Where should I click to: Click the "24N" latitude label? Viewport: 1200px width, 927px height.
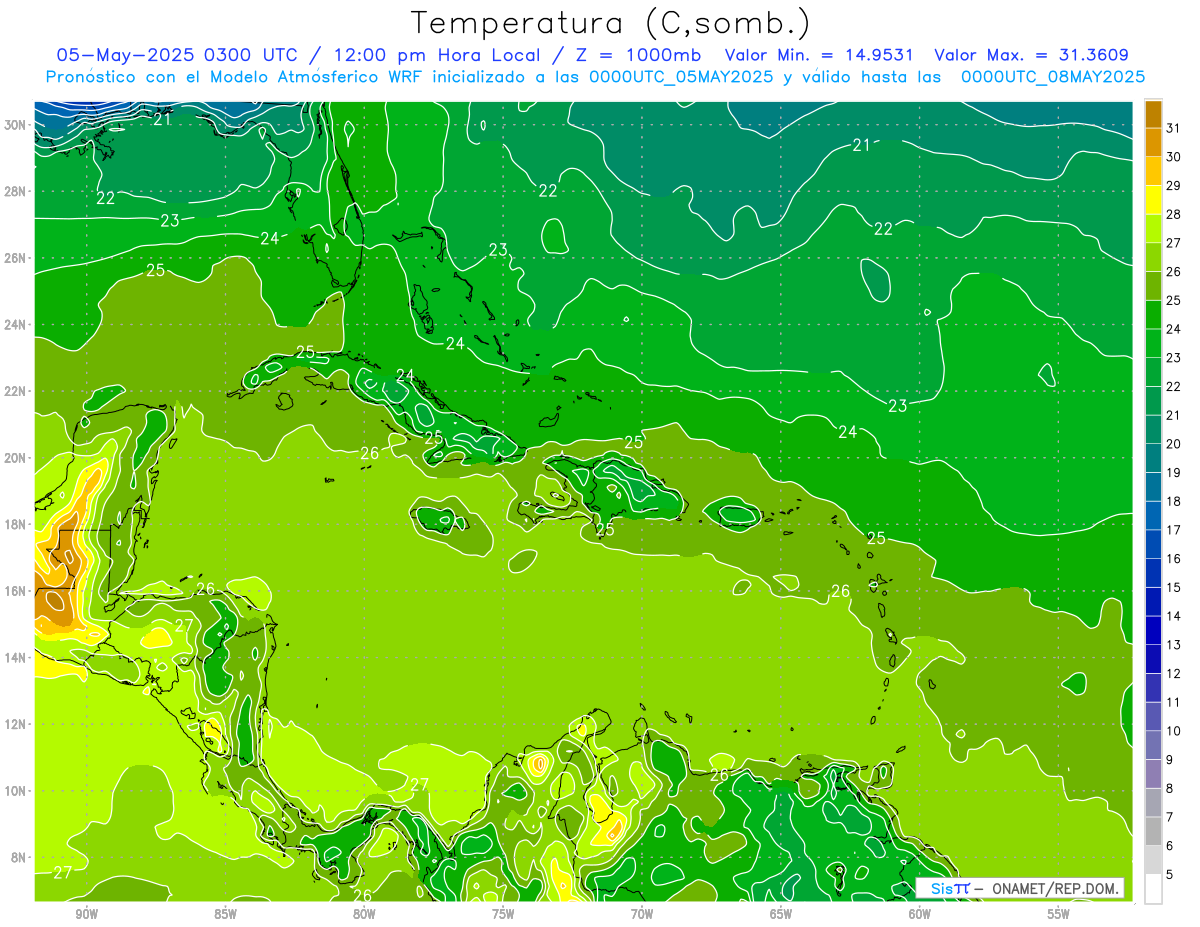point(15,325)
